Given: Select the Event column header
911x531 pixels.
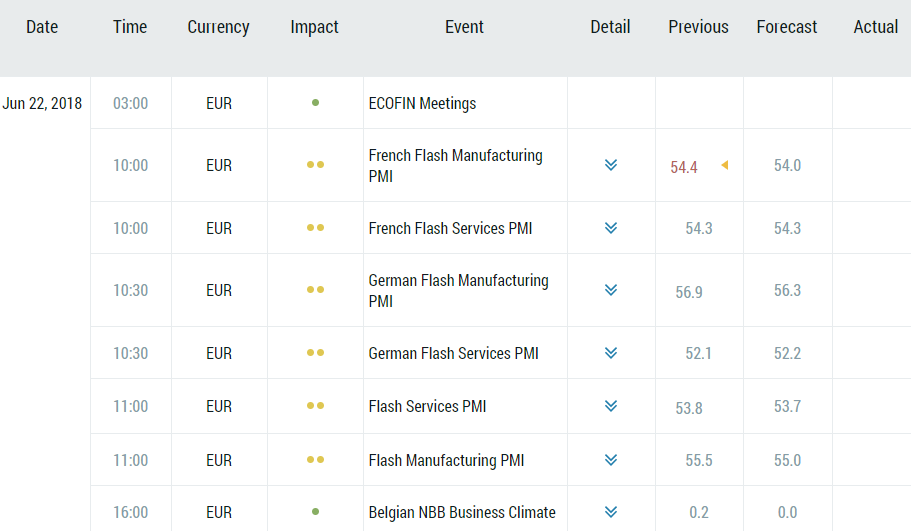Looking at the screenshot, I should pyautogui.click(x=464, y=27).
